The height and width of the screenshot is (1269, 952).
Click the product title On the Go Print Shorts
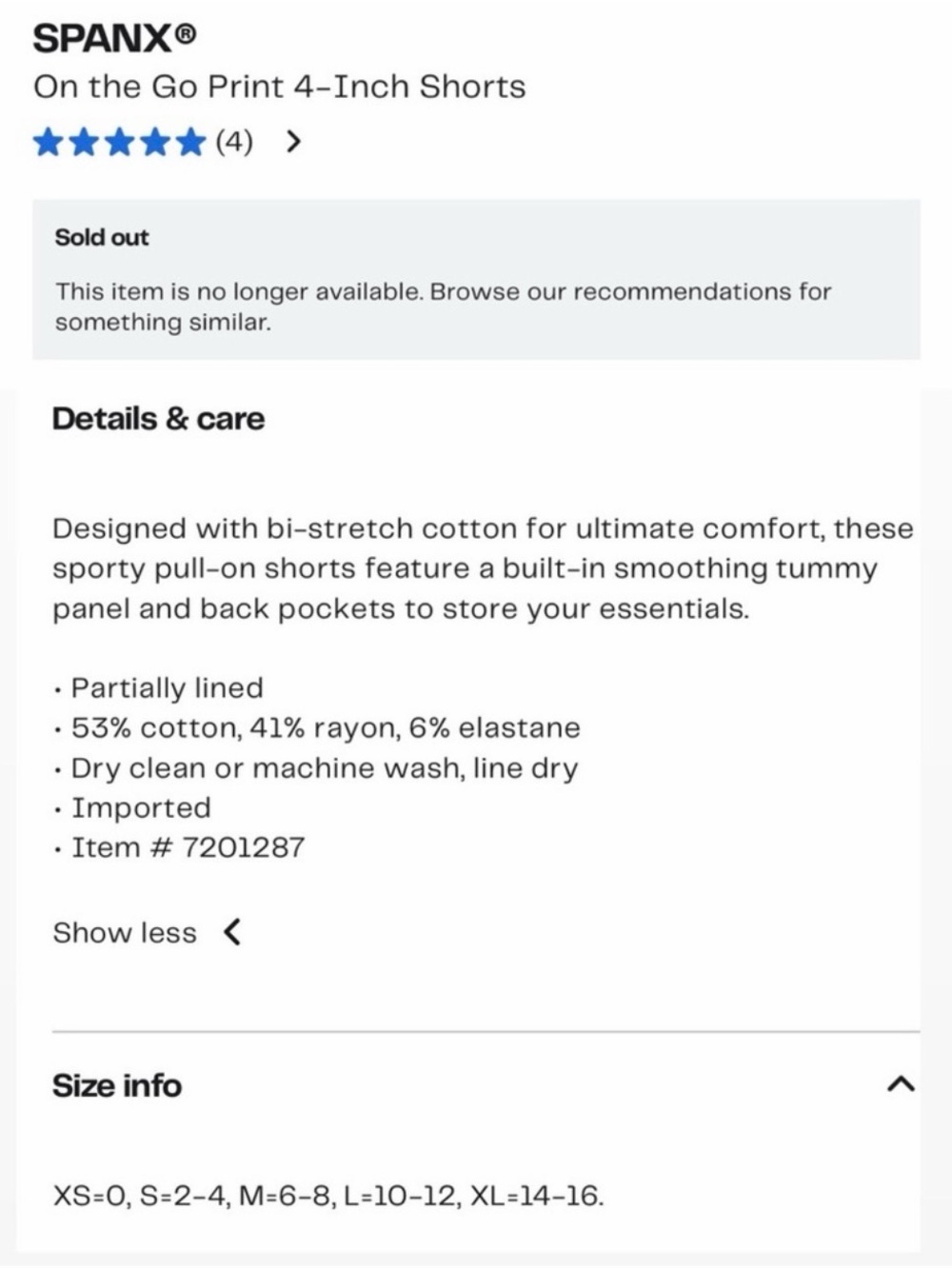pos(280,87)
